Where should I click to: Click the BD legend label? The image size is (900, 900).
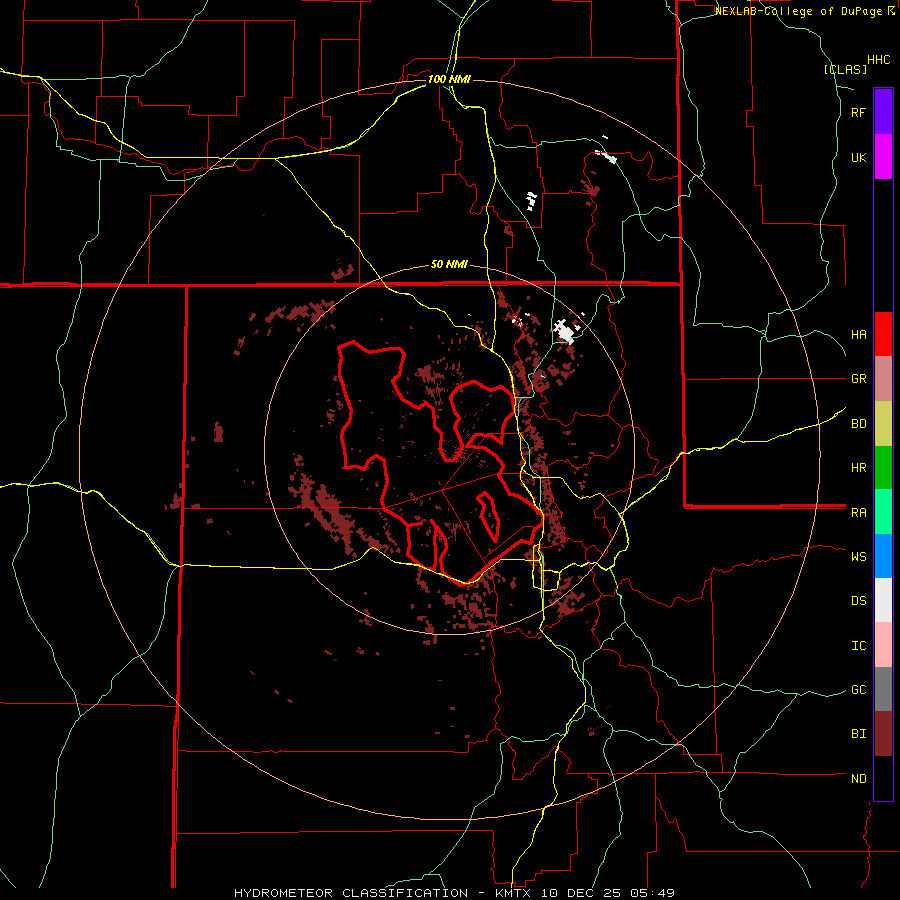858,424
